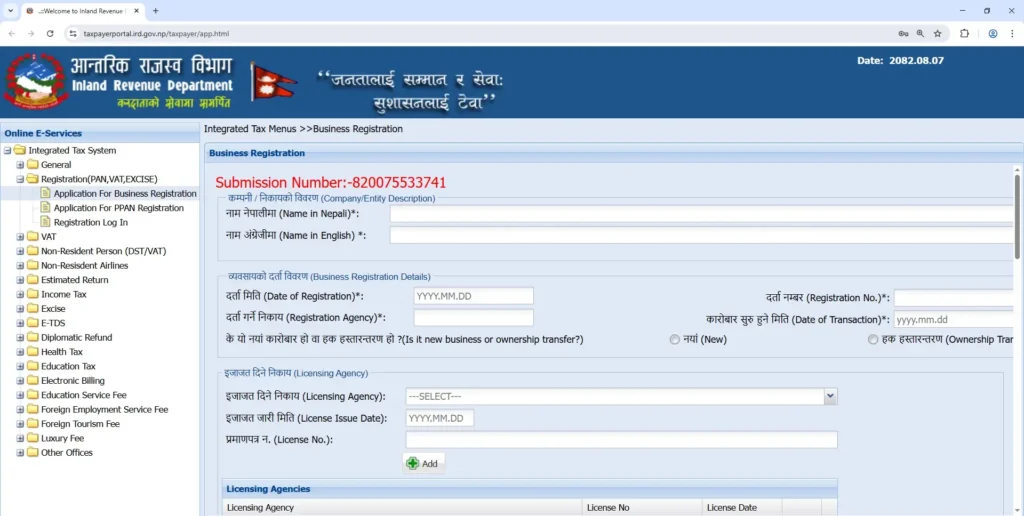Click the VAT folder icon
The image size is (1024, 516).
(x=33, y=236)
